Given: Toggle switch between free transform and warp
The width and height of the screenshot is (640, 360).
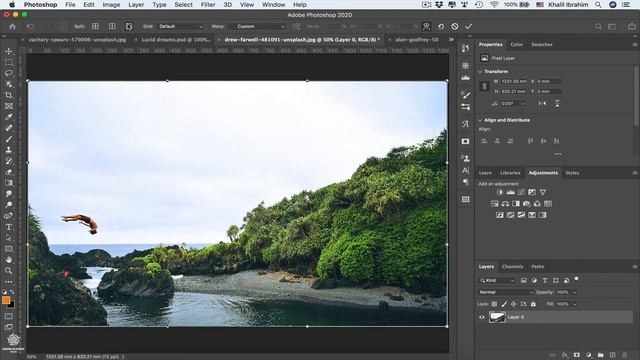Looking at the screenshot, I should coord(426,27).
